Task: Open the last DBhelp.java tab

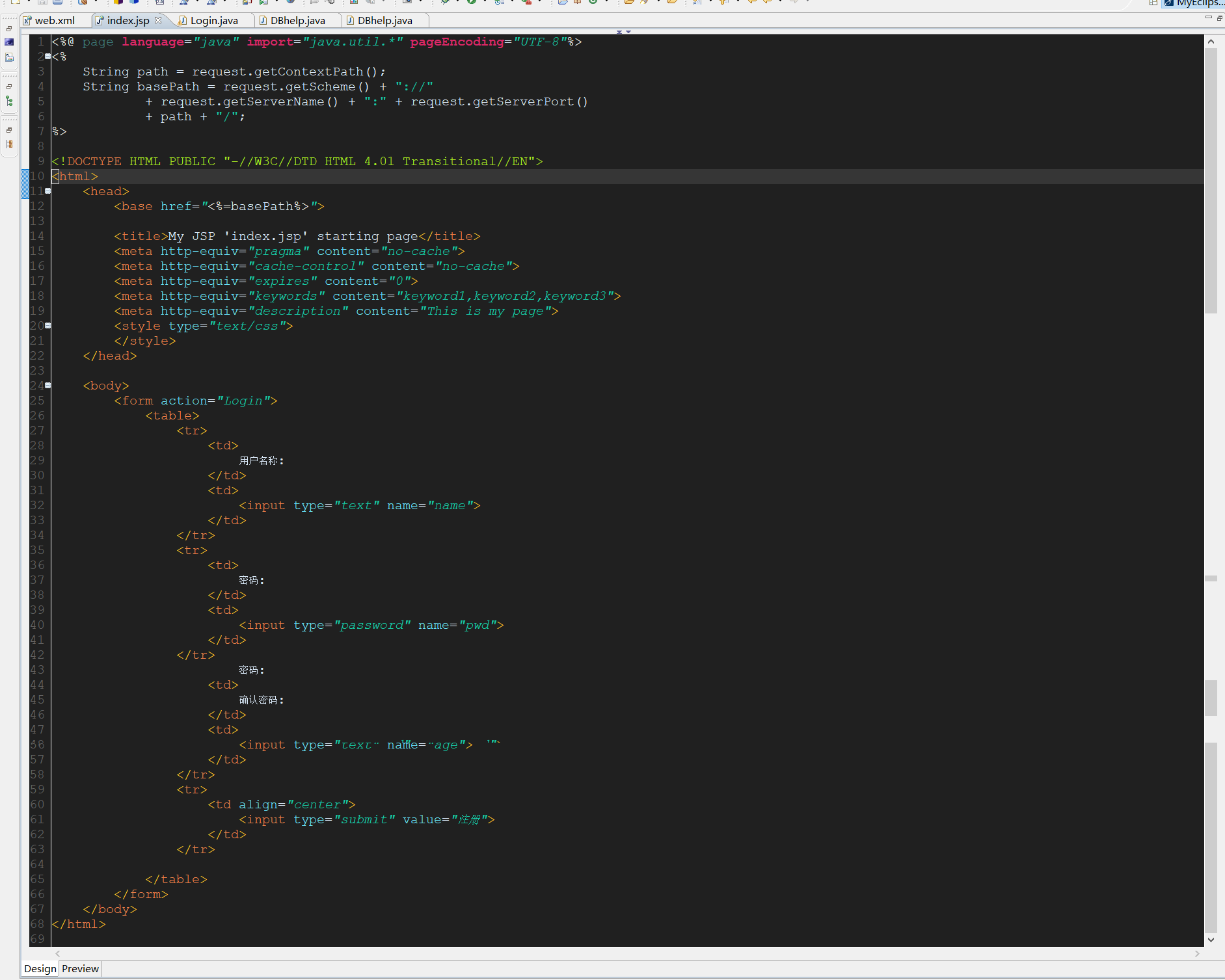Action: point(384,20)
